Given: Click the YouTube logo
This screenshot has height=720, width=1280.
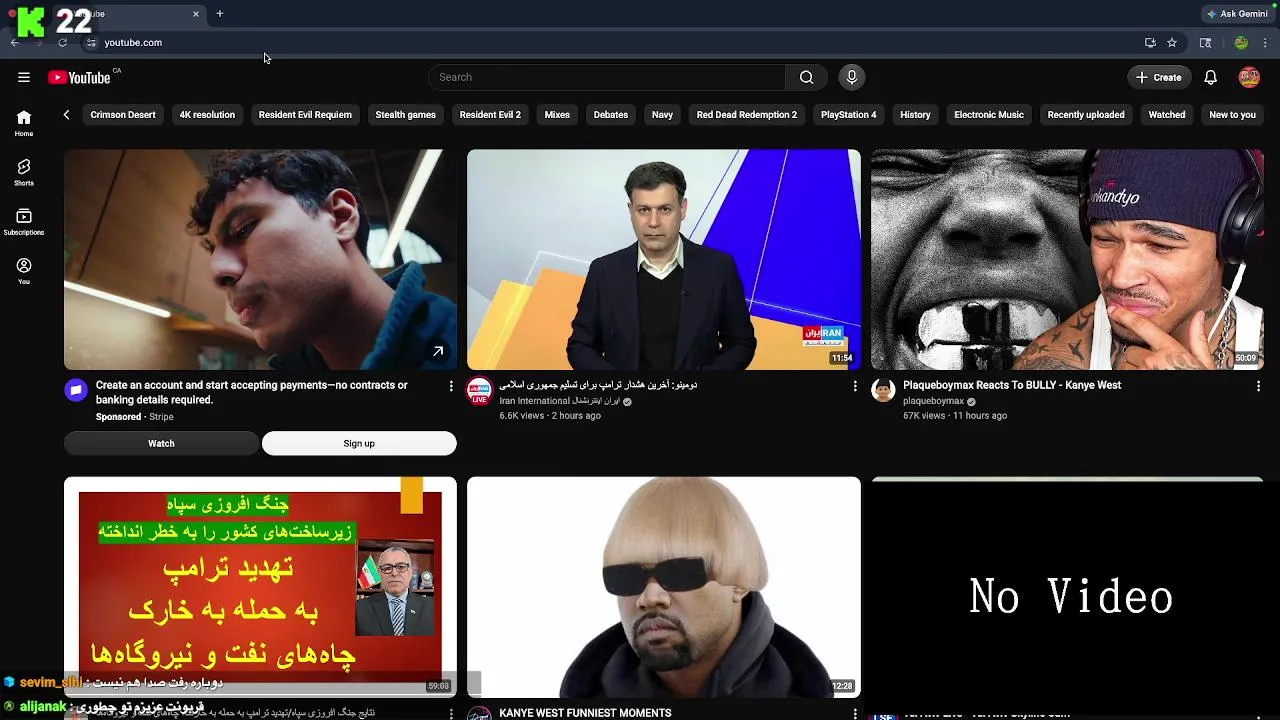Looking at the screenshot, I should pos(79,78).
